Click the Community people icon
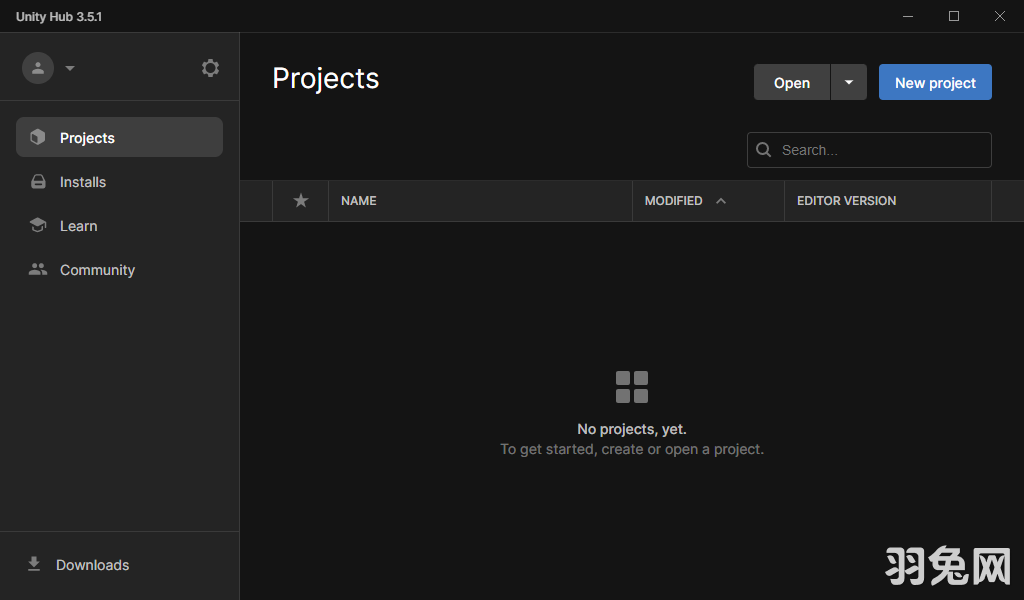1024x600 pixels. [38, 270]
